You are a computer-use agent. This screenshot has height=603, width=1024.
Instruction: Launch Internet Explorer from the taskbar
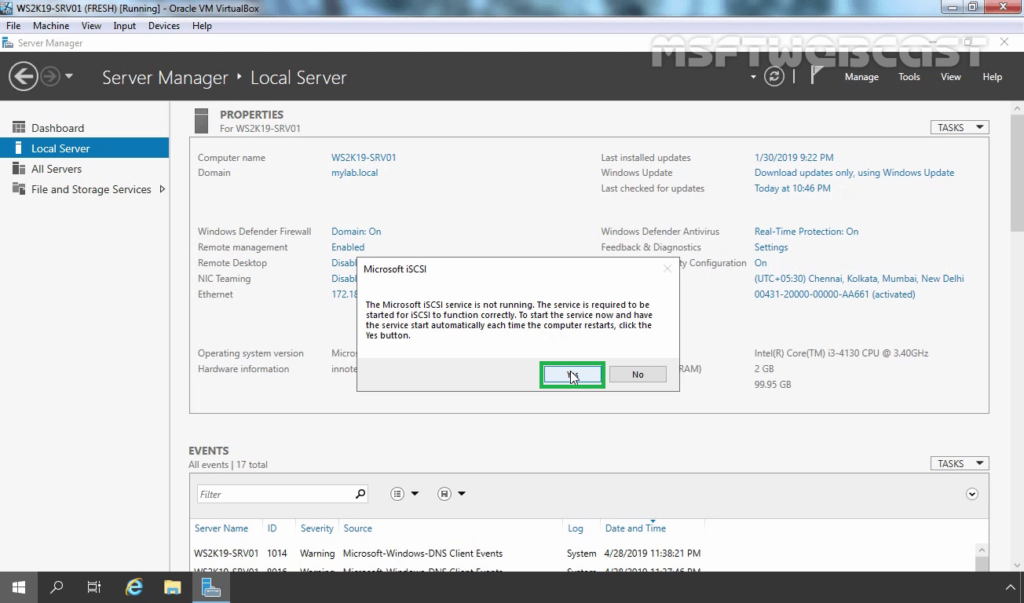coord(134,587)
